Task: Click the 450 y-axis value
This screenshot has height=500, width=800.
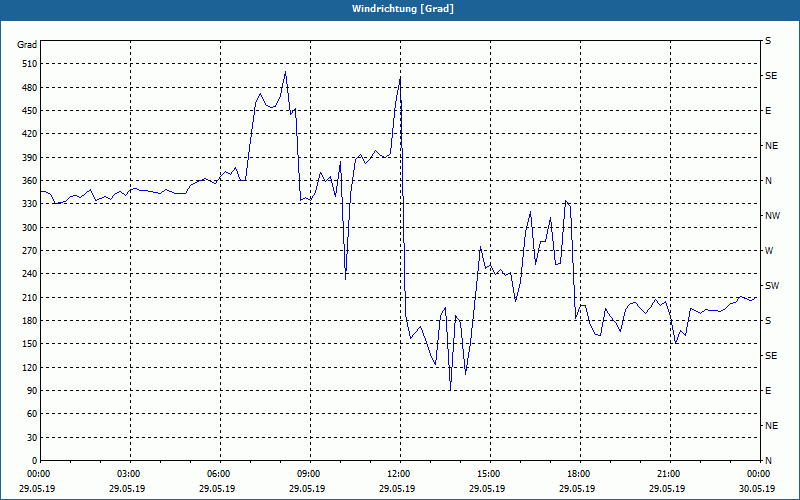Action: point(30,111)
